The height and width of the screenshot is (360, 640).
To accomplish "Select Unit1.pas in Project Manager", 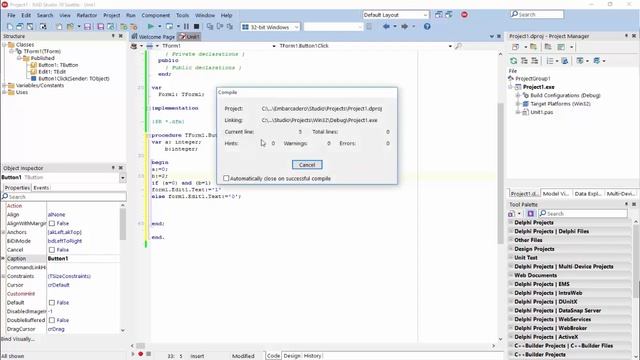I will (542, 112).
